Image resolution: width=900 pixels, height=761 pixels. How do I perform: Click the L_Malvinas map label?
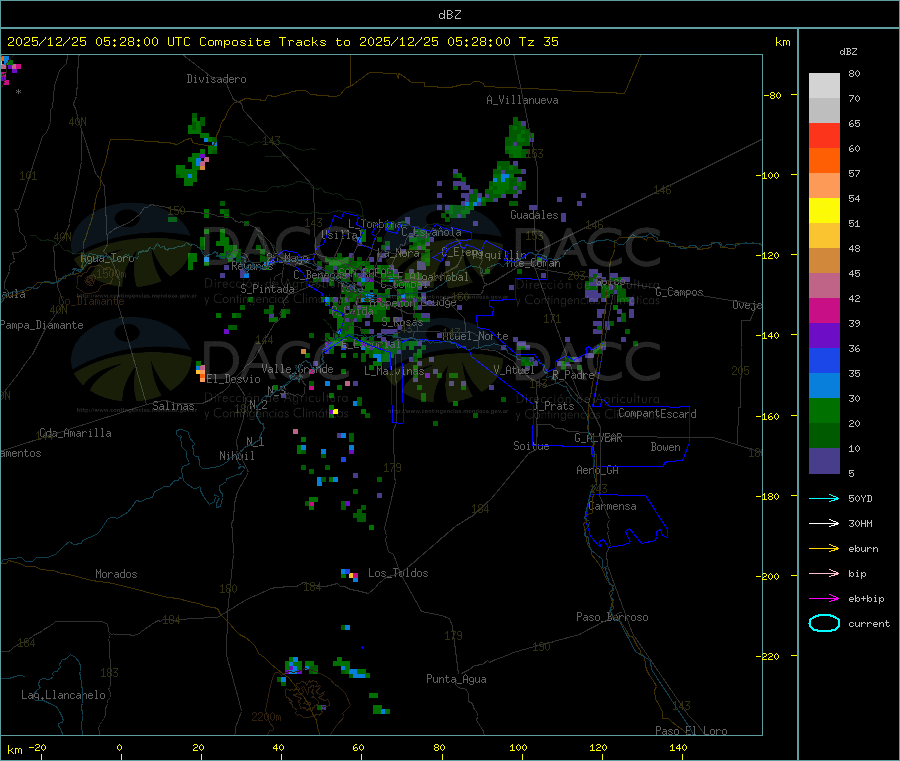394,371
